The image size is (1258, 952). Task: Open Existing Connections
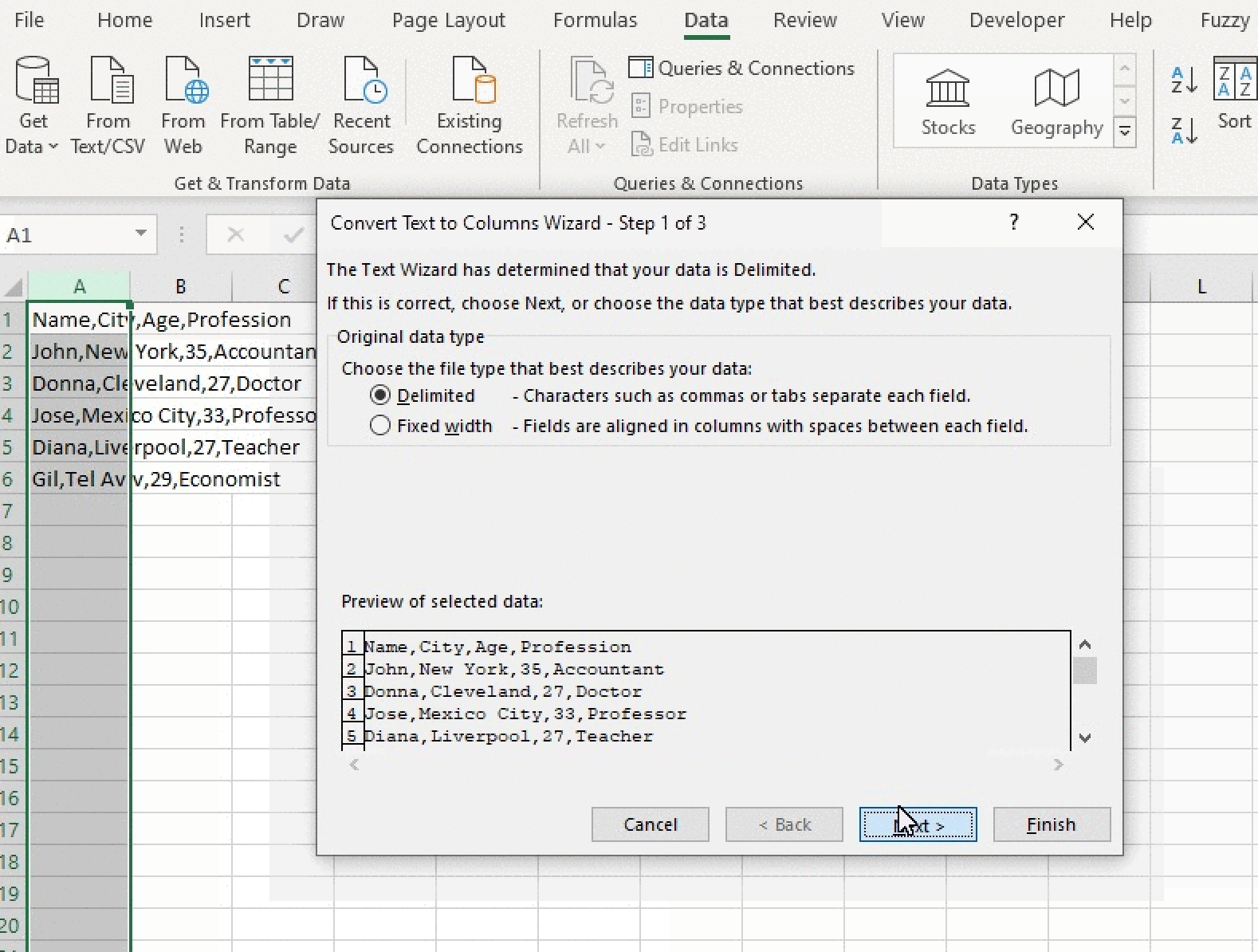[470, 105]
